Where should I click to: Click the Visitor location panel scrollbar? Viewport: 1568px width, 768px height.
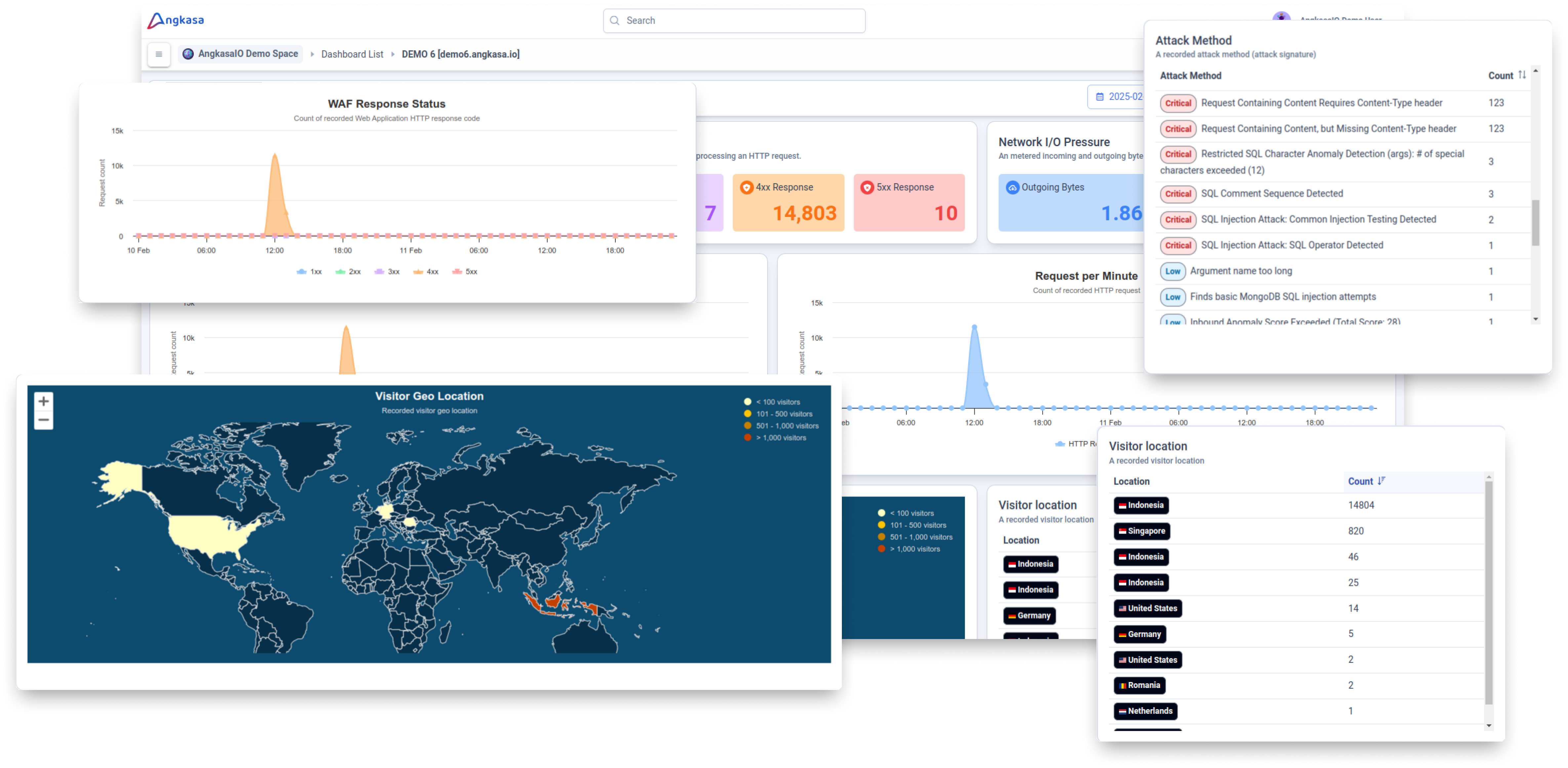[x=1488, y=593]
